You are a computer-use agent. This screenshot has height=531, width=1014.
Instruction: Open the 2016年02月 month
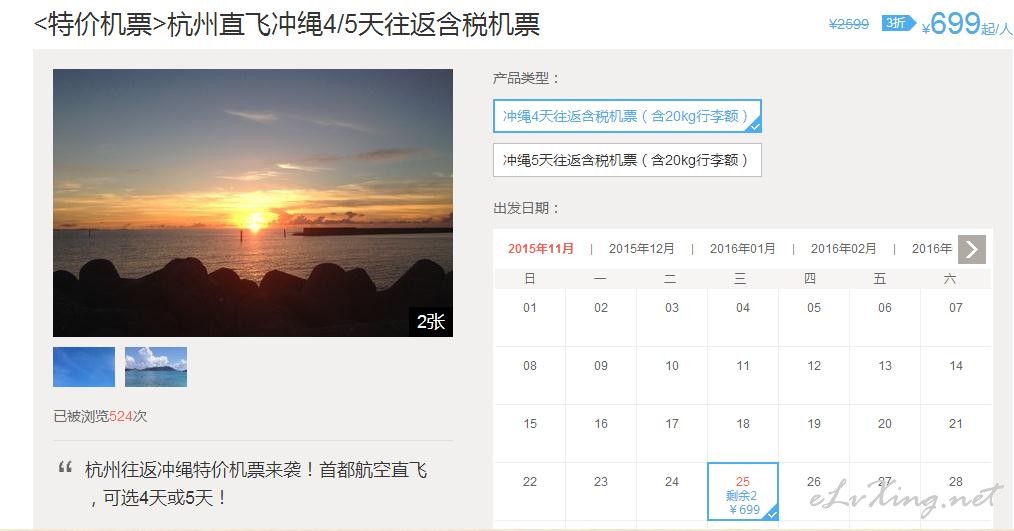coord(843,248)
